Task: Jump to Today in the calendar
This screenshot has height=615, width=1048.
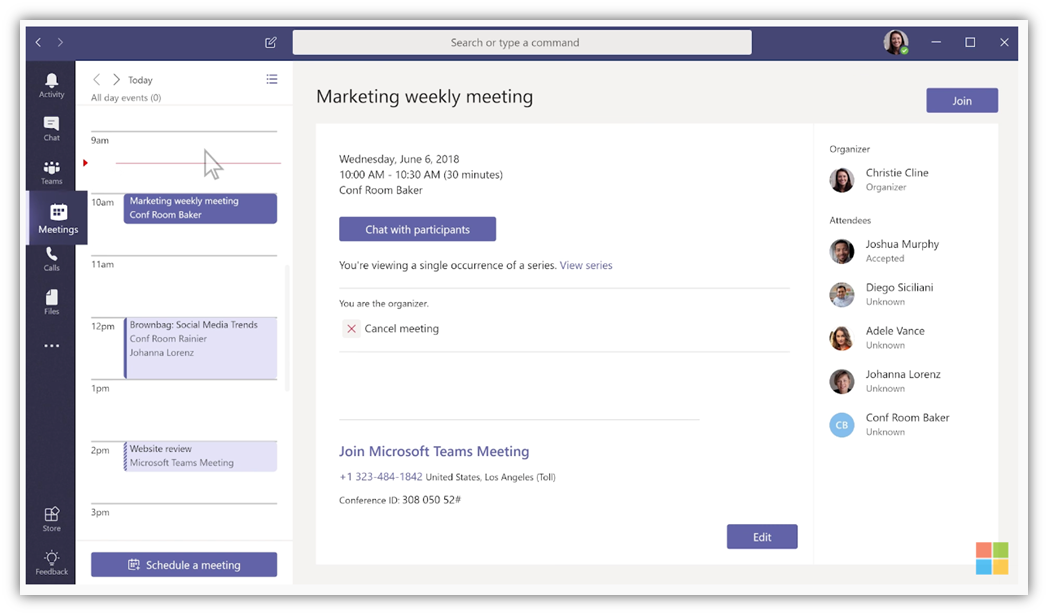Action: (140, 79)
